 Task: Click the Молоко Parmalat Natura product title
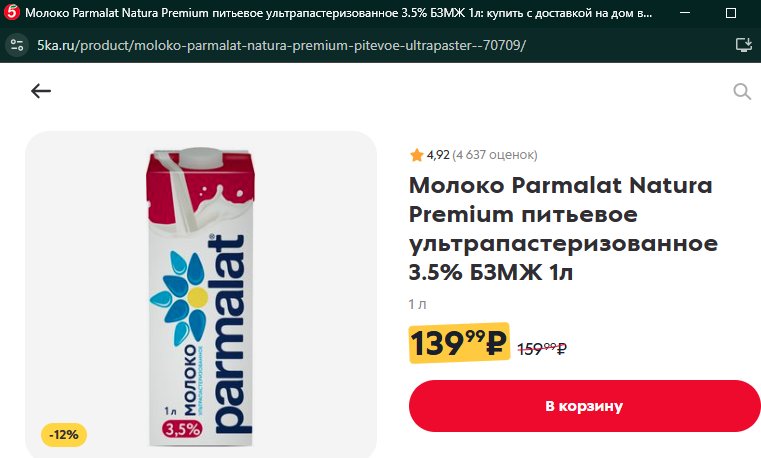563,229
